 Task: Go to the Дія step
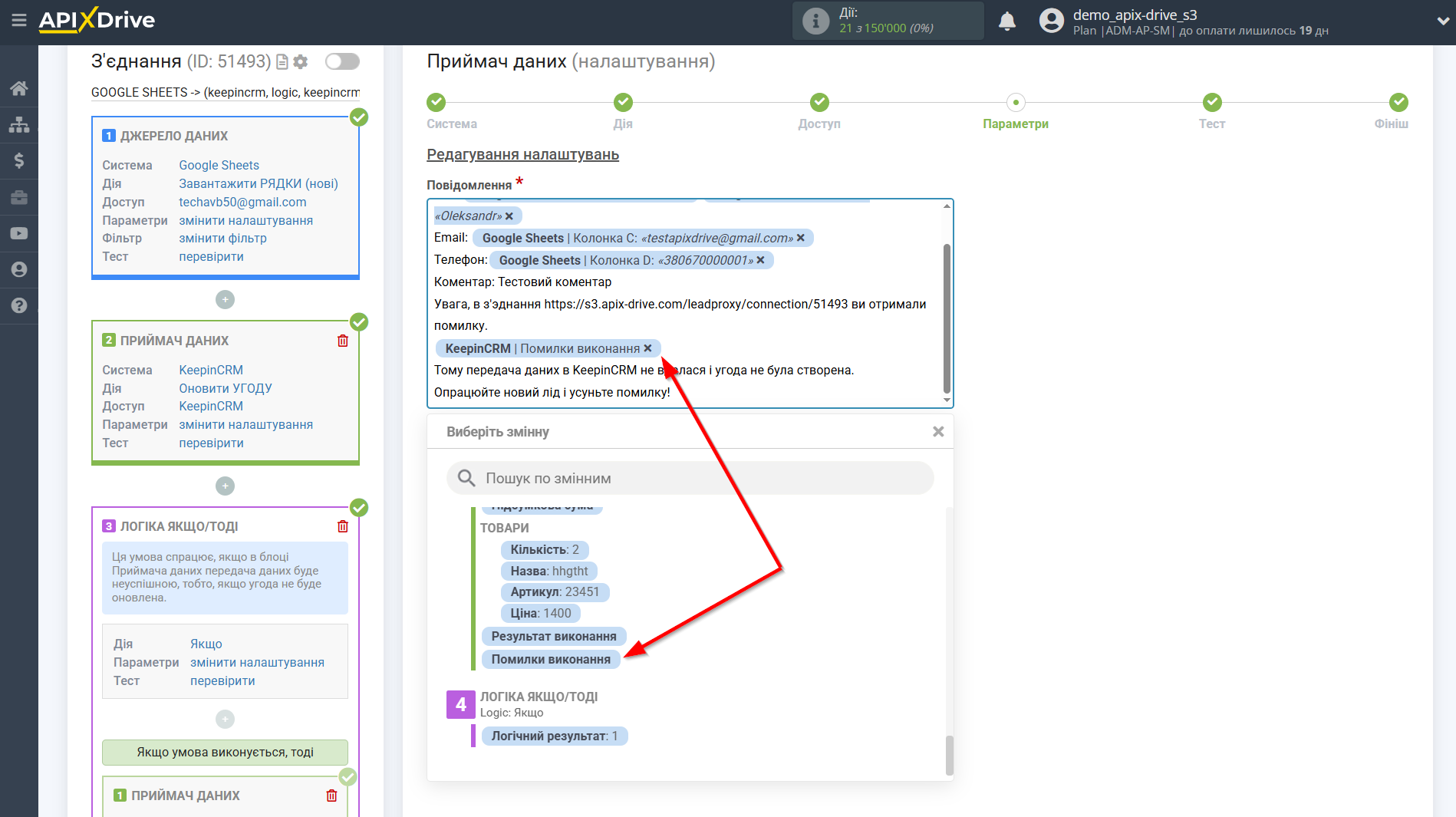pos(623,102)
